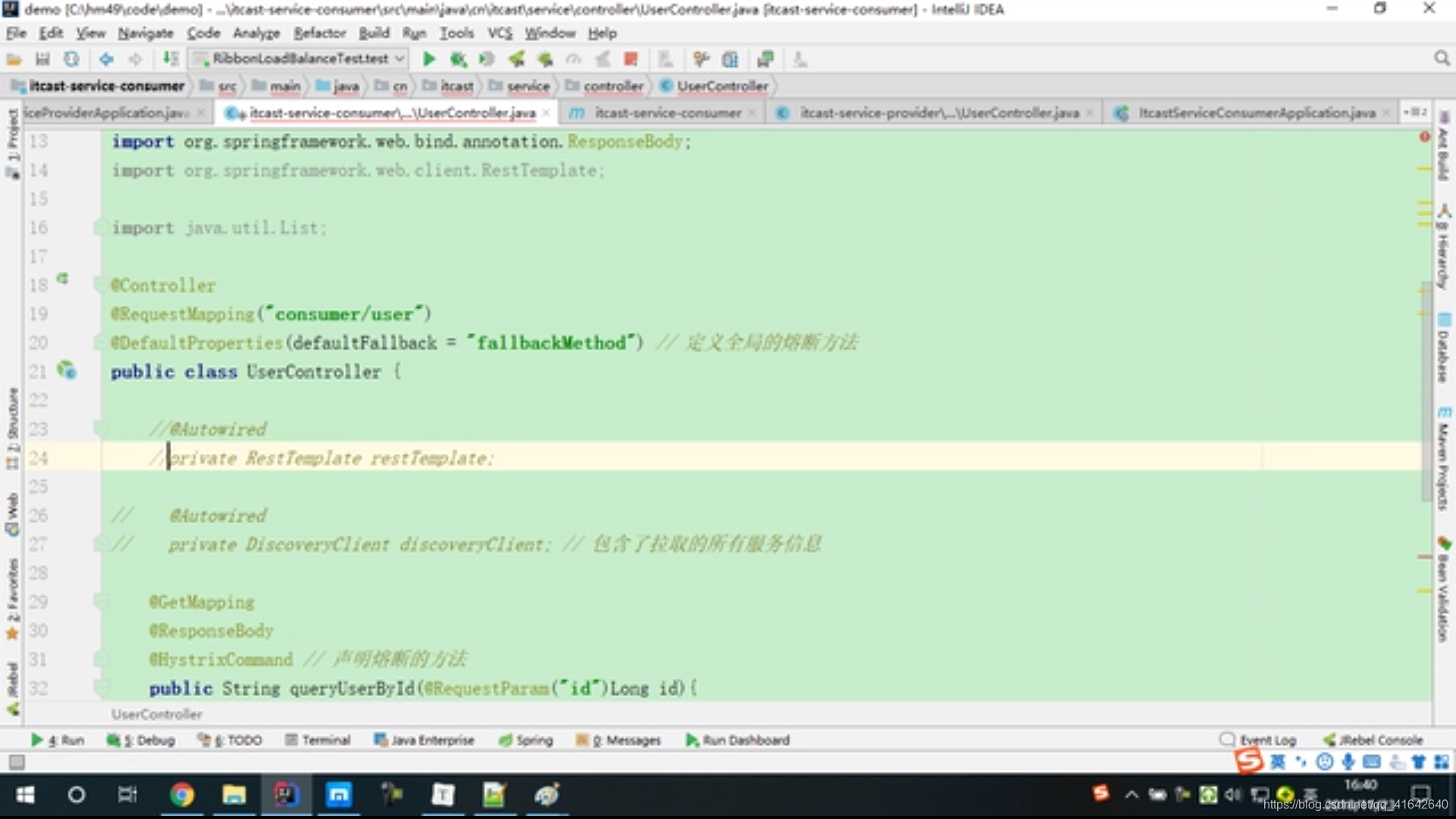Image resolution: width=1456 pixels, height=819 pixels.
Task: Close the itcast-service-consumer pom tab
Action: 752,112
